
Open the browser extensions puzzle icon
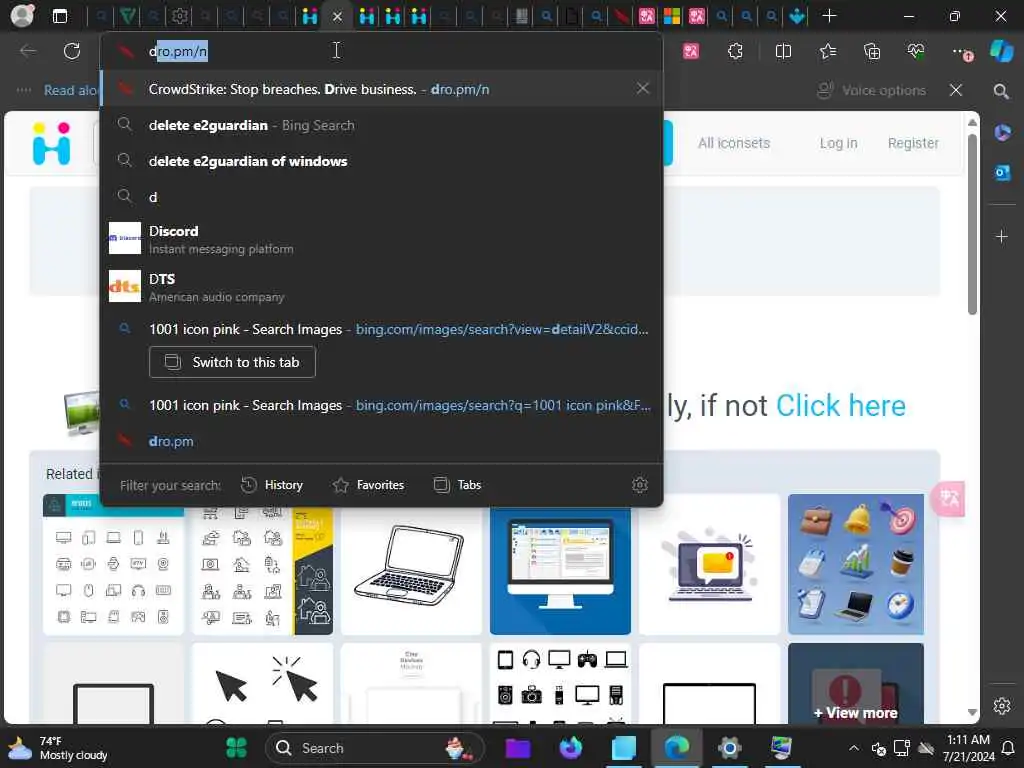coord(735,52)
